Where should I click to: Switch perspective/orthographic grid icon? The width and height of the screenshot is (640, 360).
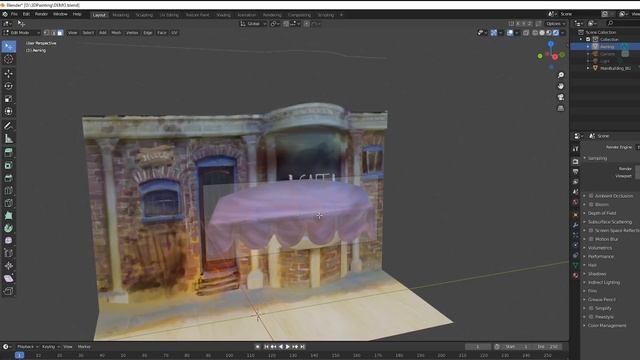coord(561,108)
